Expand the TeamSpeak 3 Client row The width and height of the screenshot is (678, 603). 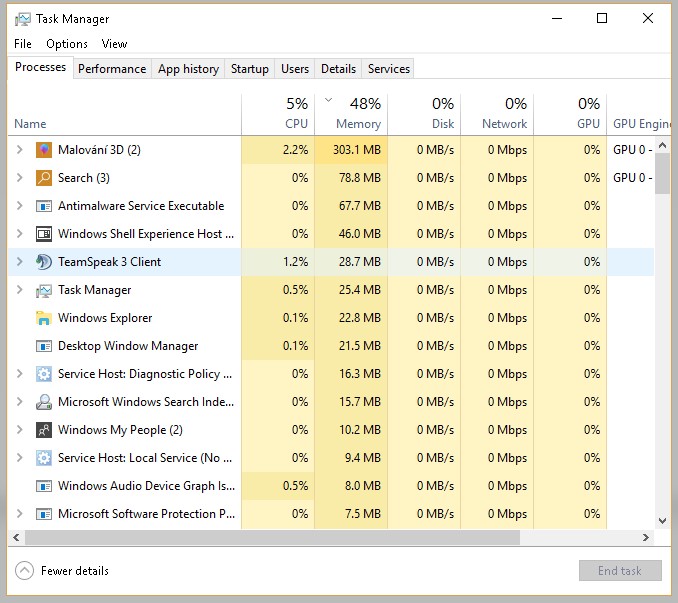tap(19, 262)
